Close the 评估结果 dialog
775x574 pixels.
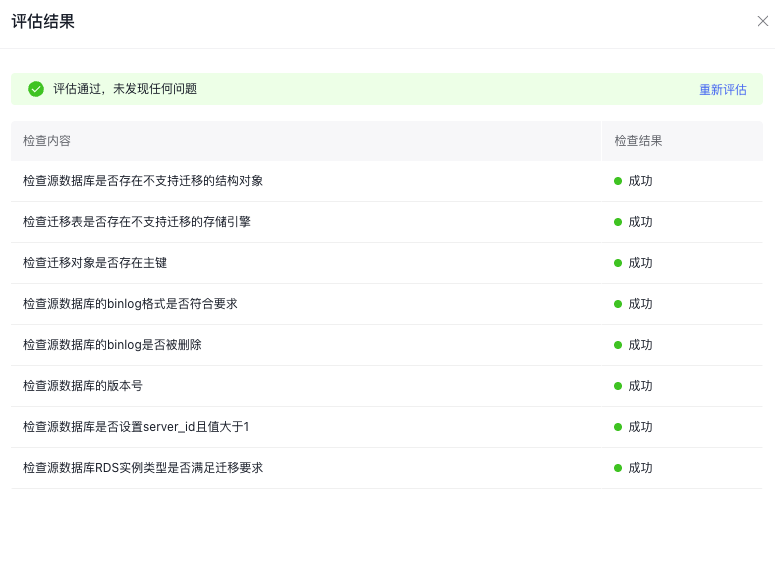click(763, 21)
